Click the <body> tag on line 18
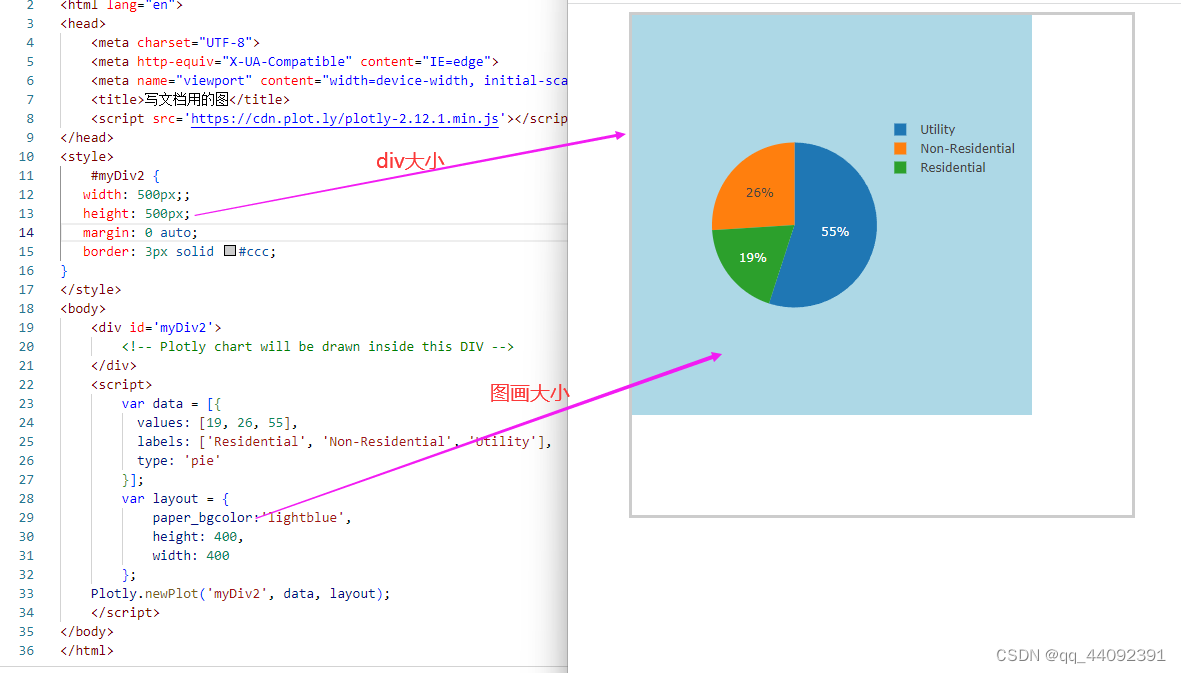1181x673 pixels. (83, 309)
